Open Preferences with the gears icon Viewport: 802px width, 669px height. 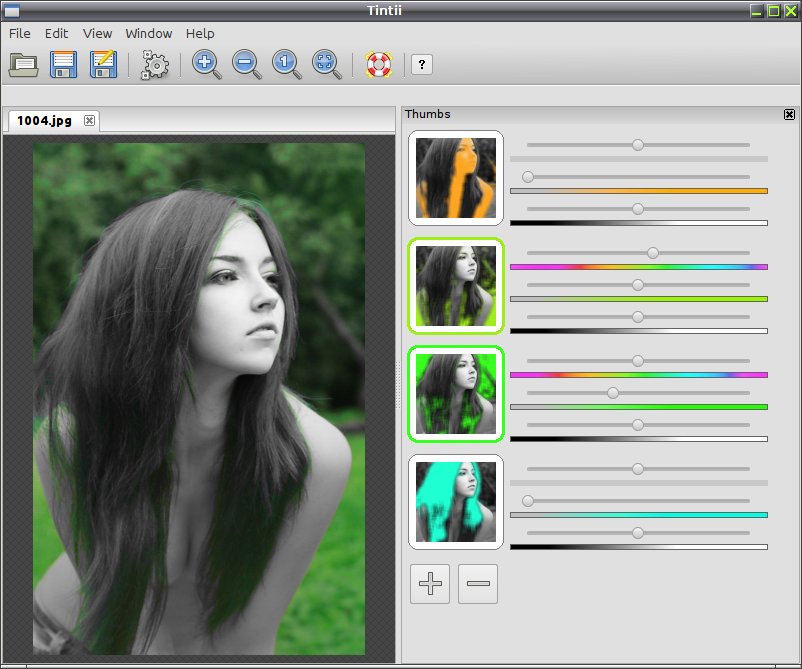154,64
